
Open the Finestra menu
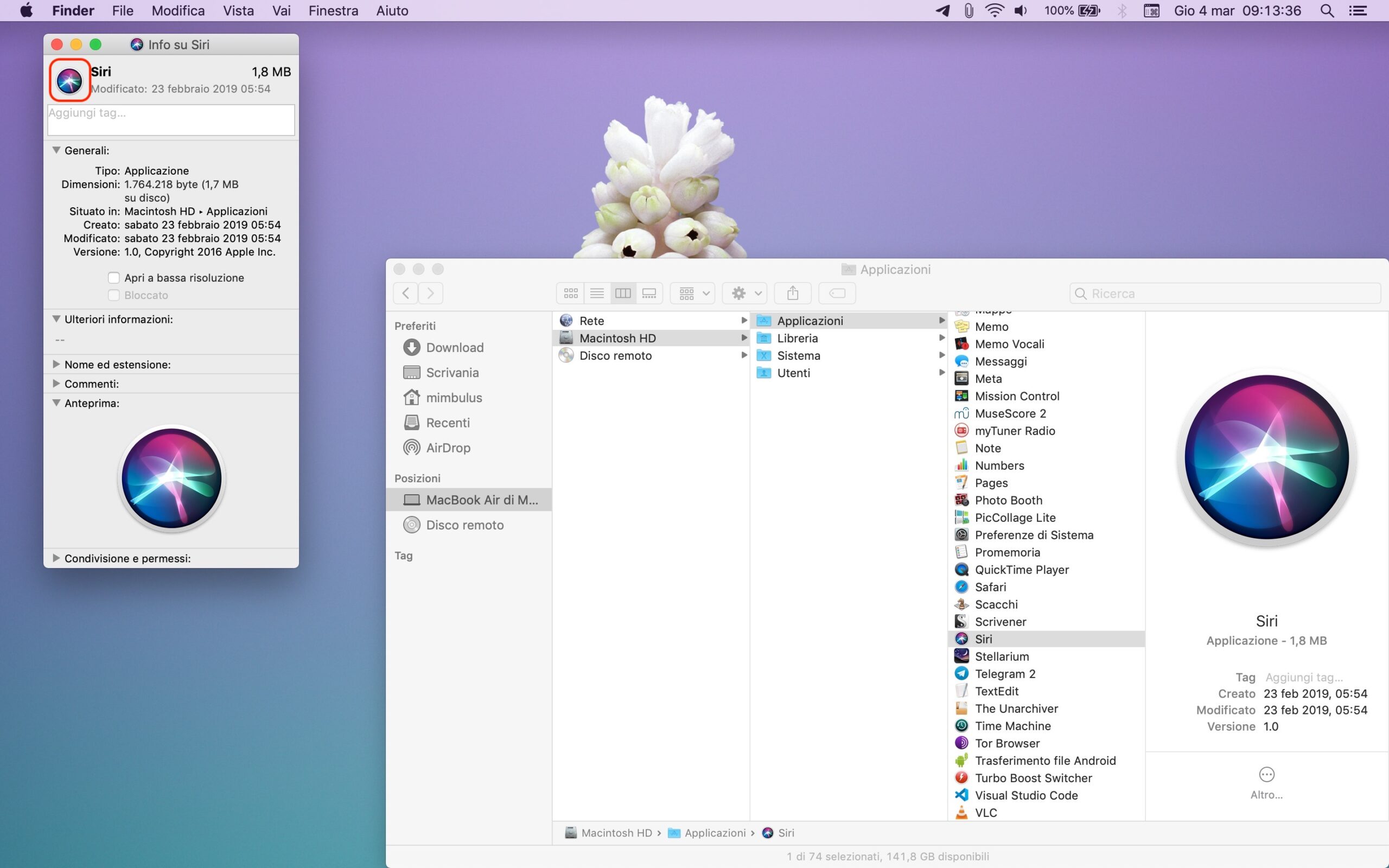[333, 11]
